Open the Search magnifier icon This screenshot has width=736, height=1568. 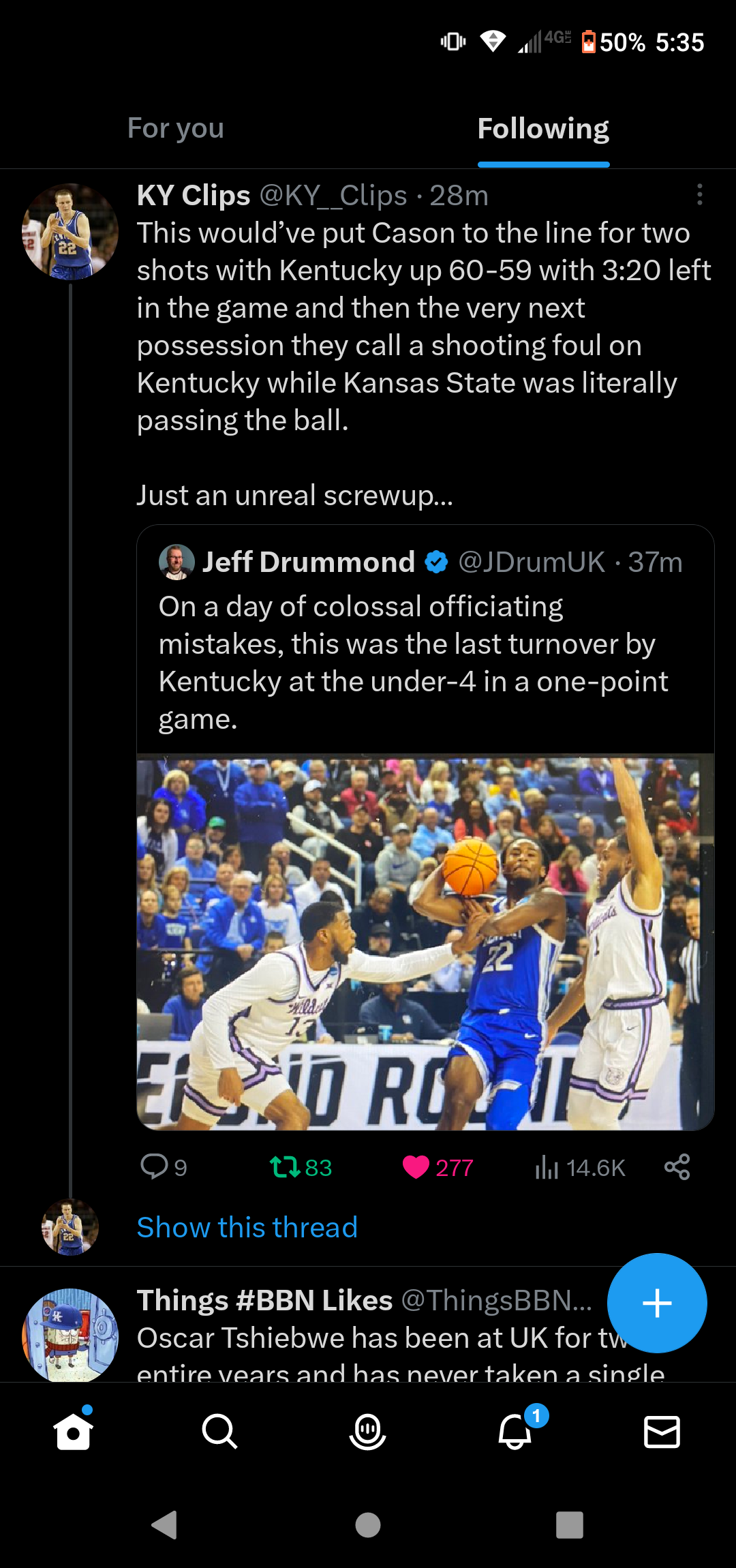(219, 1431)
